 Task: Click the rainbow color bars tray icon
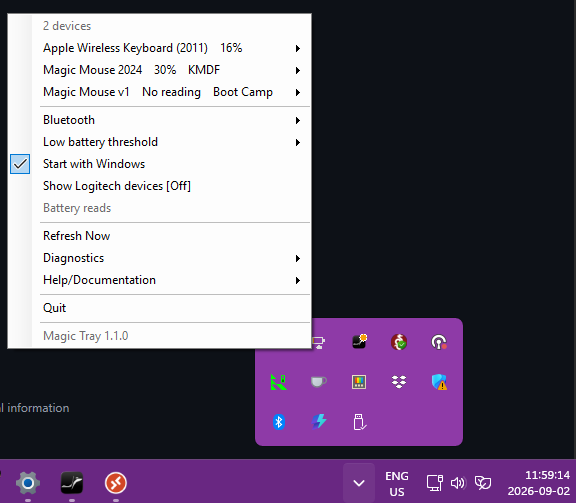(x=359, y=382)
